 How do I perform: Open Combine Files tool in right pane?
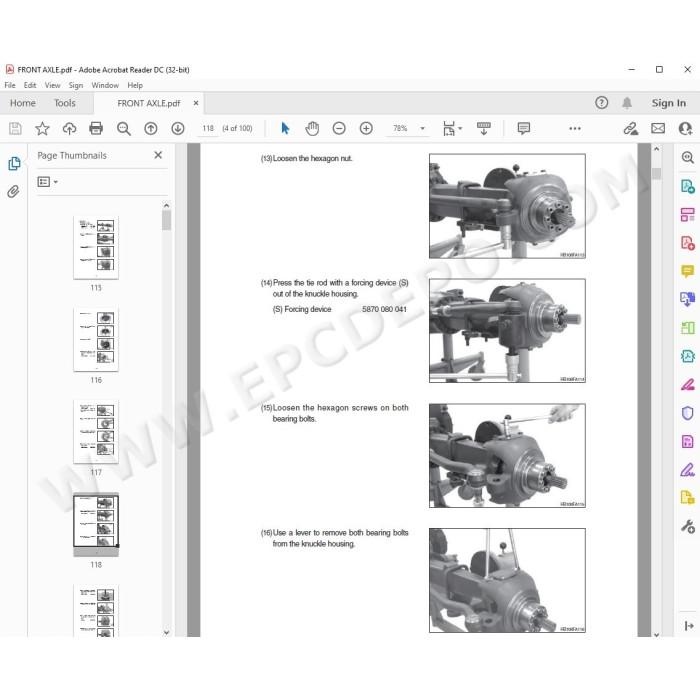688,299
